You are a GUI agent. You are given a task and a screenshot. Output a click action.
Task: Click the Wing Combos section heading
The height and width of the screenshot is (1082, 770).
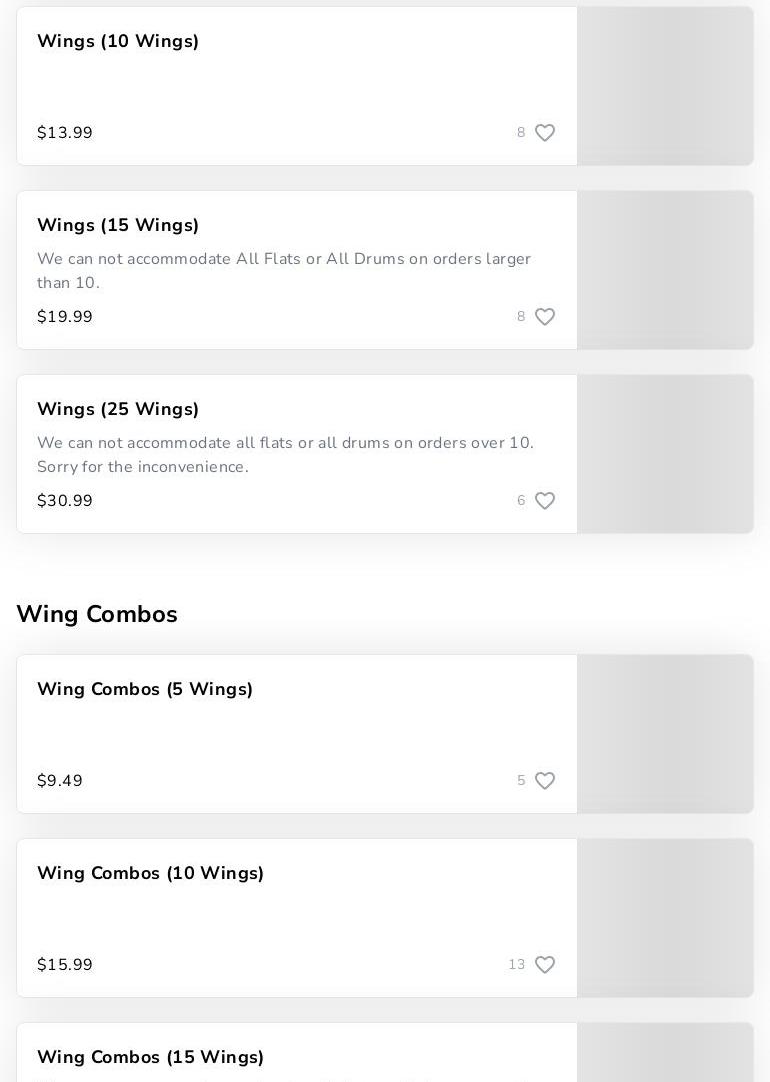click(97, 614)
